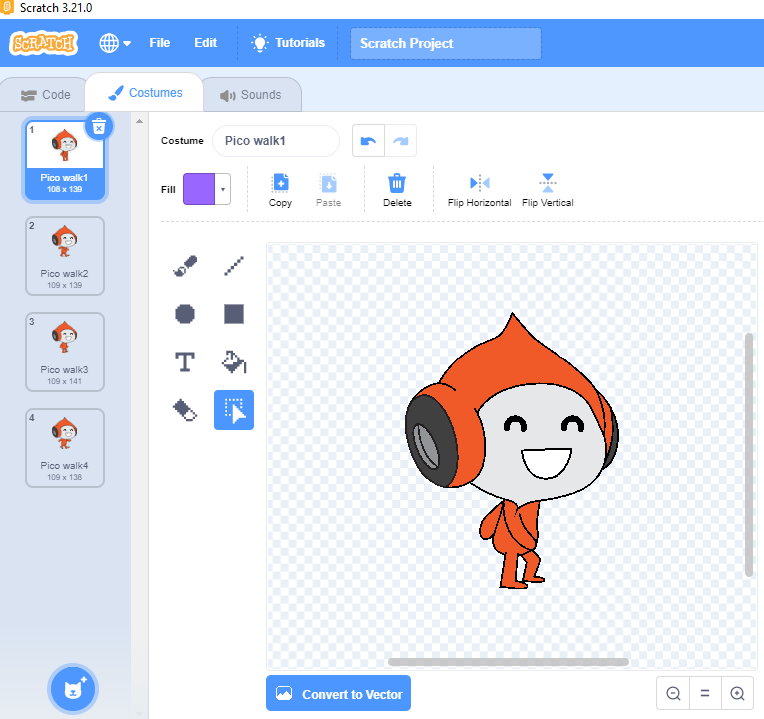Open the Edit menu
Viewport: 764px width, 719px height.
click(206, 43)
